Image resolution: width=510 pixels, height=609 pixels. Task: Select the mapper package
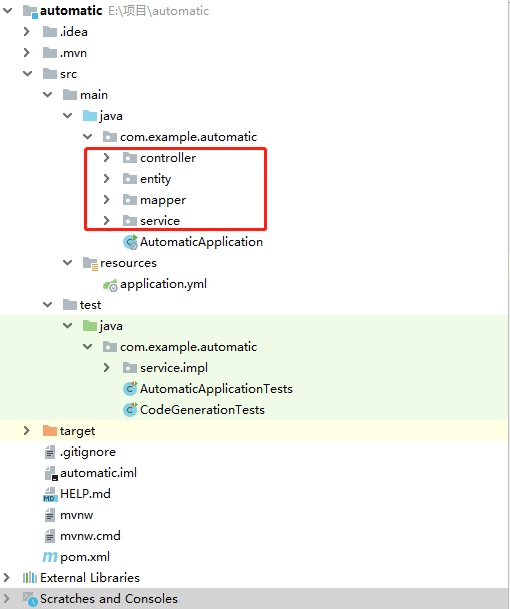click(163, 200)
